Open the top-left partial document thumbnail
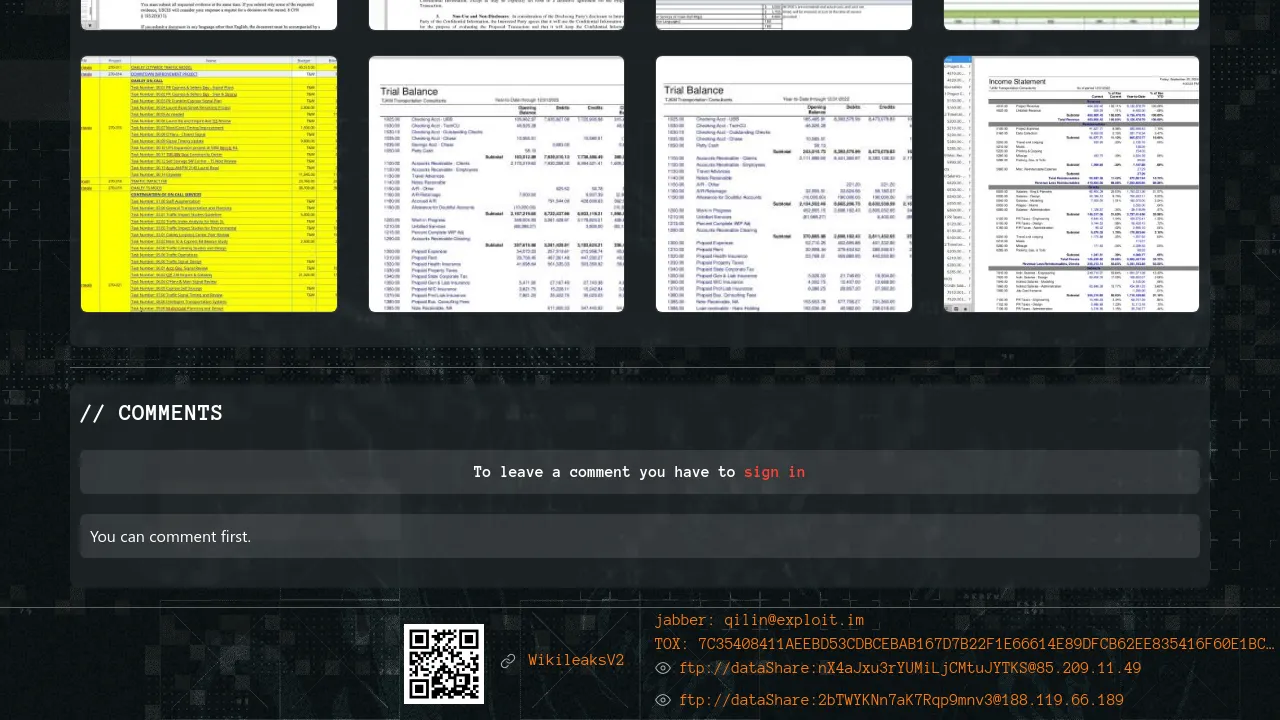 [209, 14]
